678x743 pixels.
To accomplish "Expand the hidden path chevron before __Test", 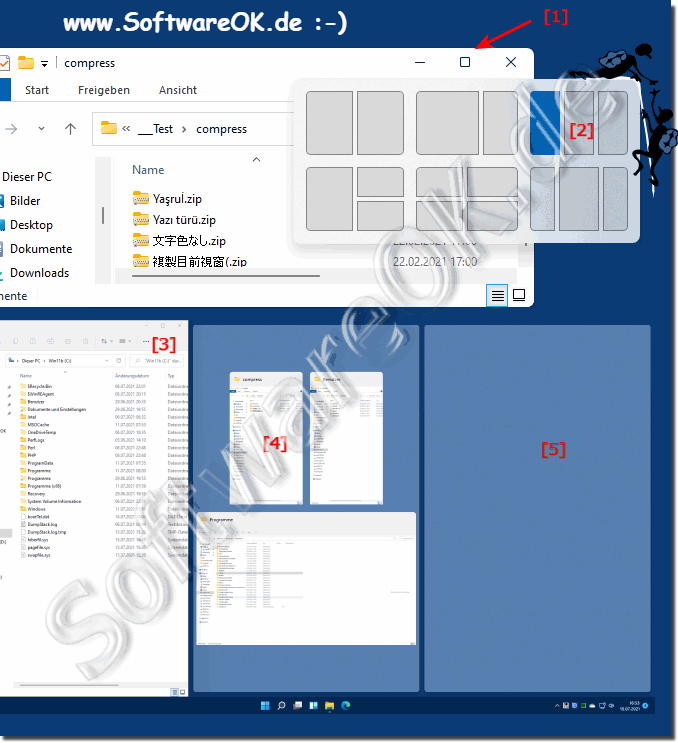I will point(126,128).
